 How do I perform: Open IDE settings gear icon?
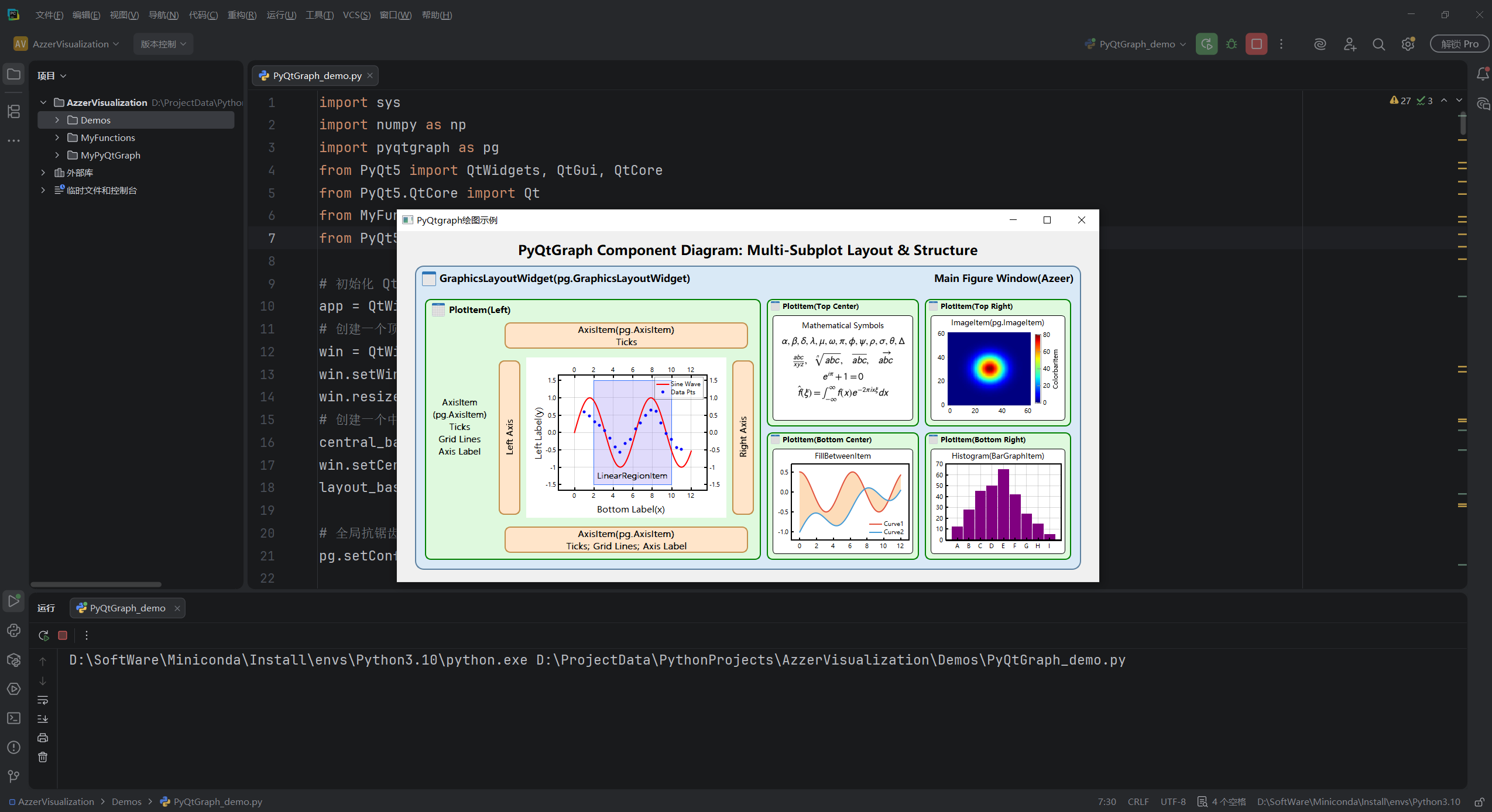[1408, 44]
